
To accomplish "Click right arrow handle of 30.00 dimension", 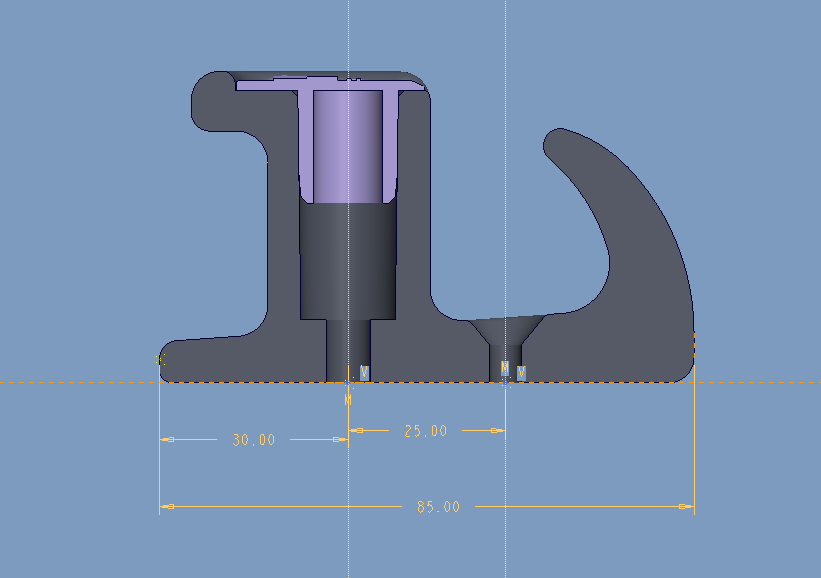I will [x=337, y=439].
